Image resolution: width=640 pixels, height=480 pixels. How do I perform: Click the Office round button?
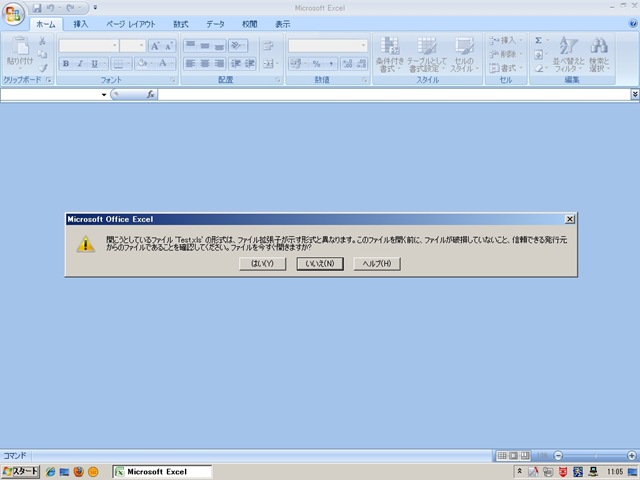pos(13,14)
